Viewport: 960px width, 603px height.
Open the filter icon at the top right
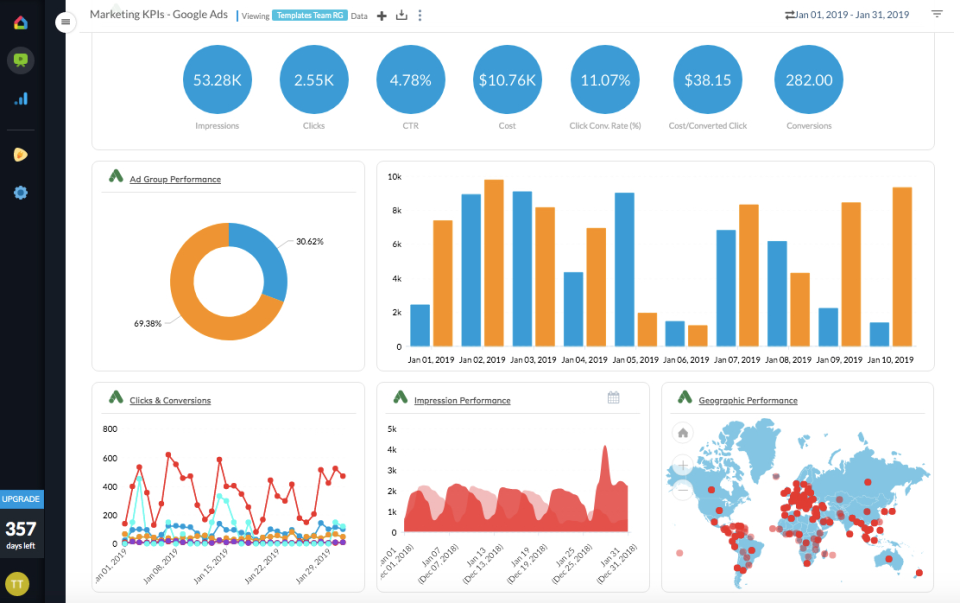[936, 14]
